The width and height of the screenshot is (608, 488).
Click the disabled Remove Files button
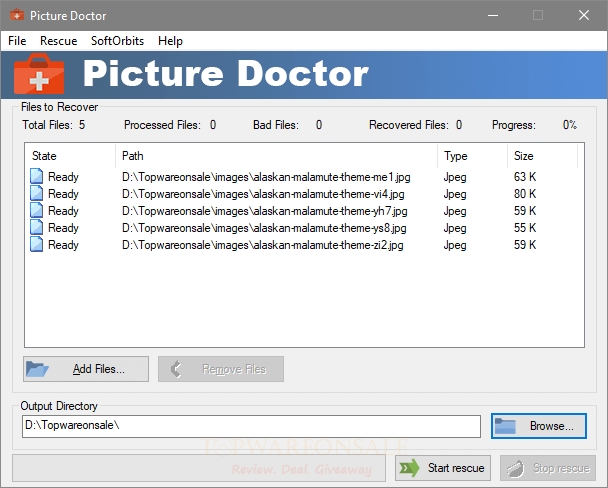pyautogui.click(x=221, y=369)
